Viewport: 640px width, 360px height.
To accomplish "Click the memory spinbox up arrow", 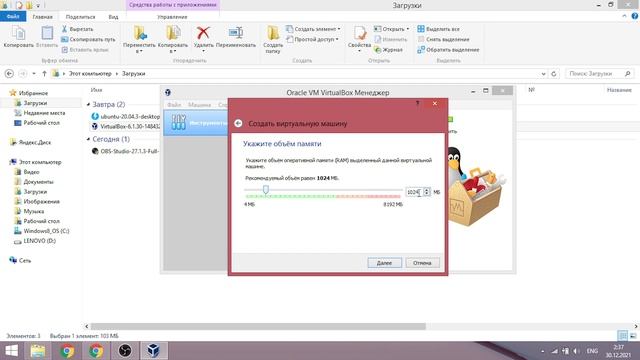I will [427, 190].
